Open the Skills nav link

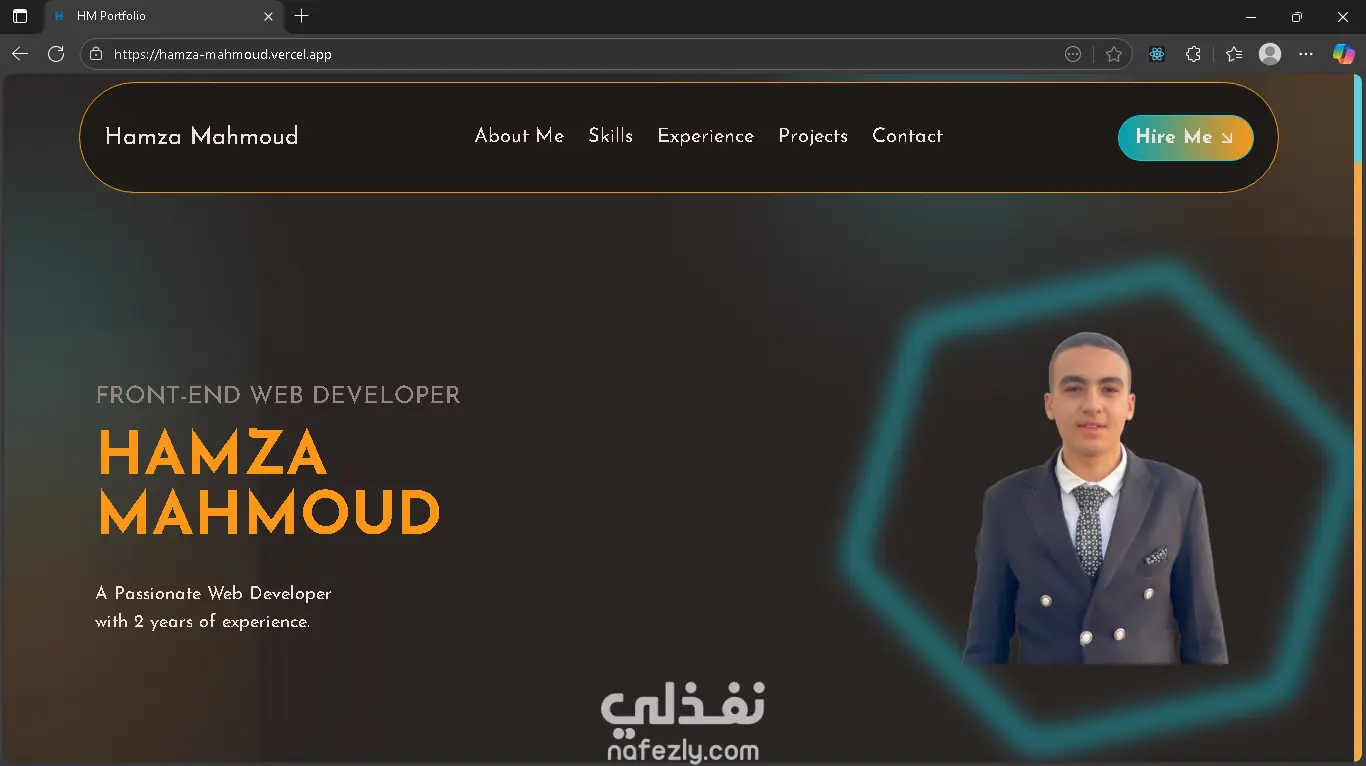tap(610, 136)
